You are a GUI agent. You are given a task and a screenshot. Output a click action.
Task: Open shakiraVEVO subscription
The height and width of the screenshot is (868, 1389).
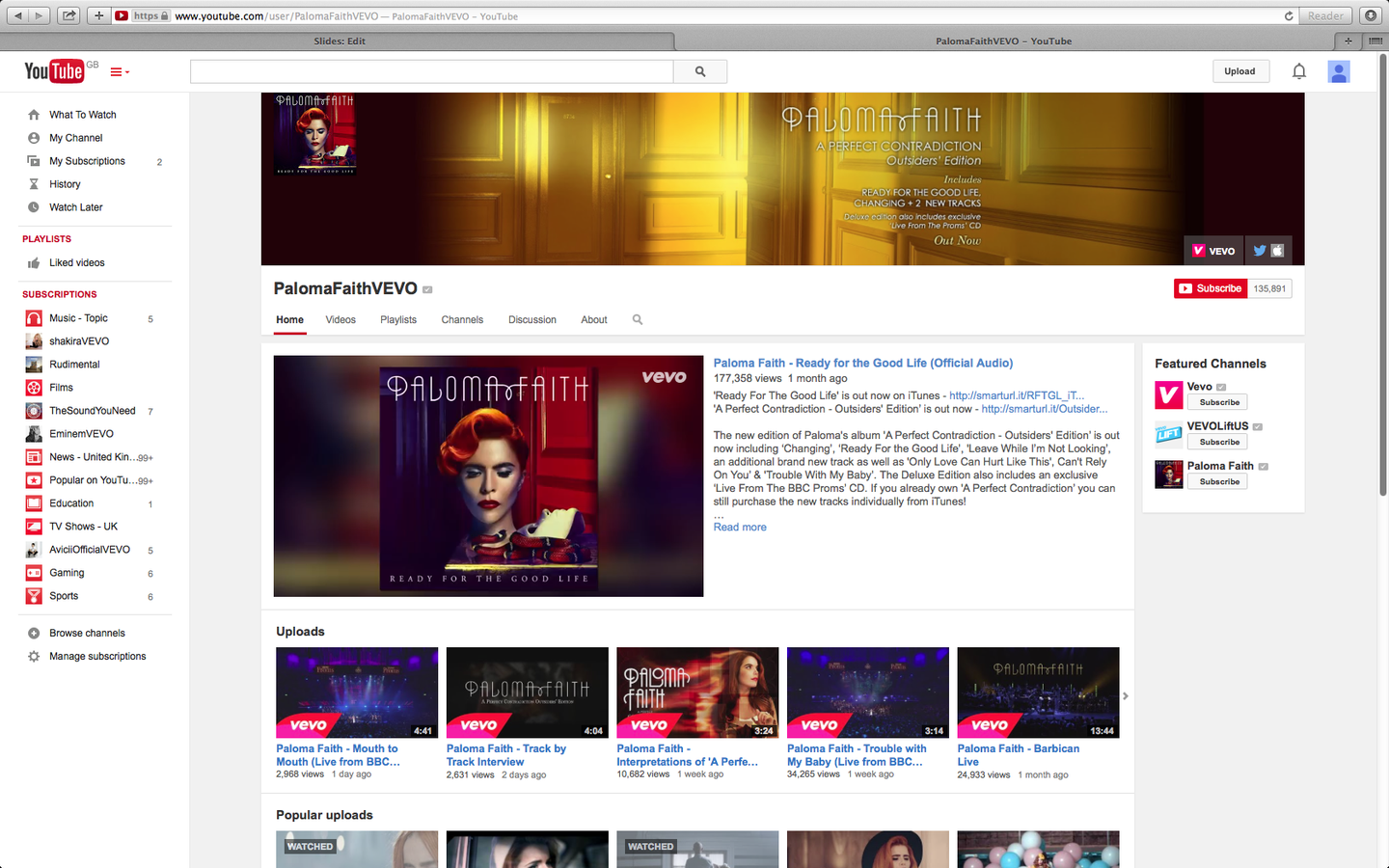[x=79, y=341]
